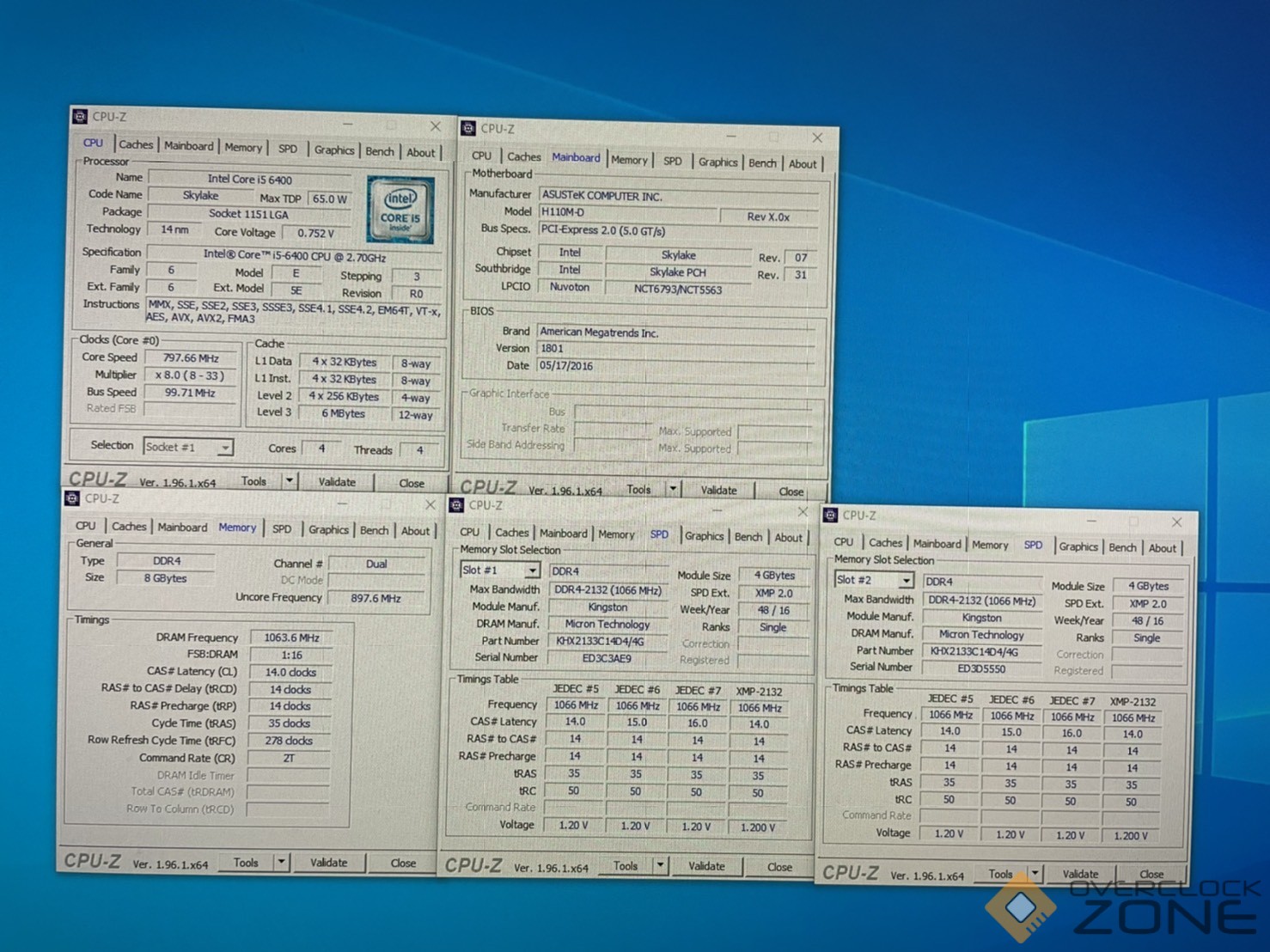Click CPU-Z title icon of Memory Timings window
The image size is (1270, 952).
pos(72,498)
